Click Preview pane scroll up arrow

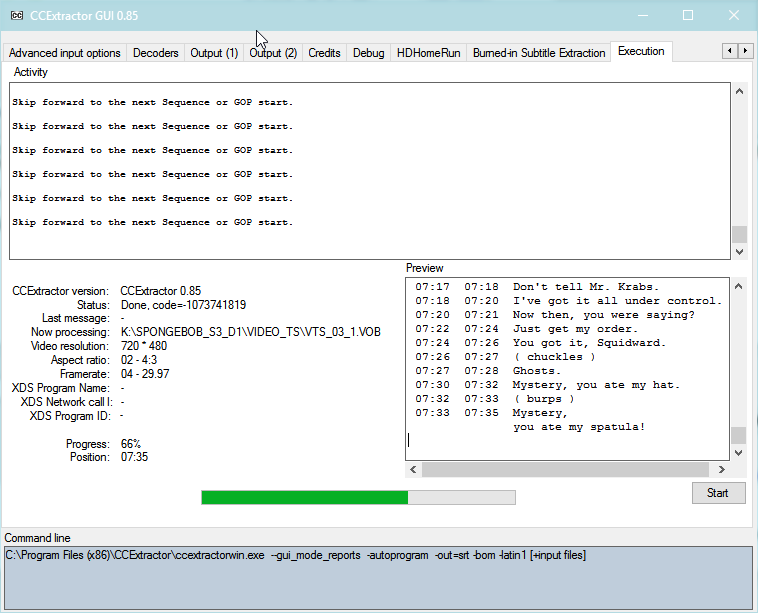738,286
